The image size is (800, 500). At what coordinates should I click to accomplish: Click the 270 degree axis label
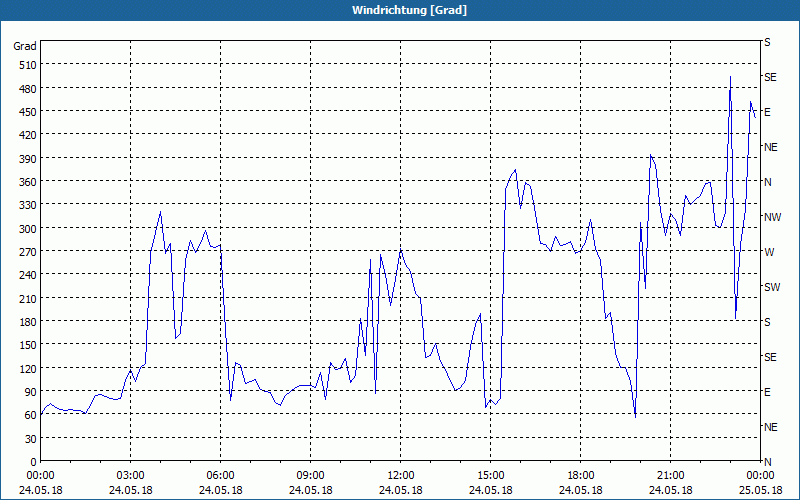click(28, 252)
